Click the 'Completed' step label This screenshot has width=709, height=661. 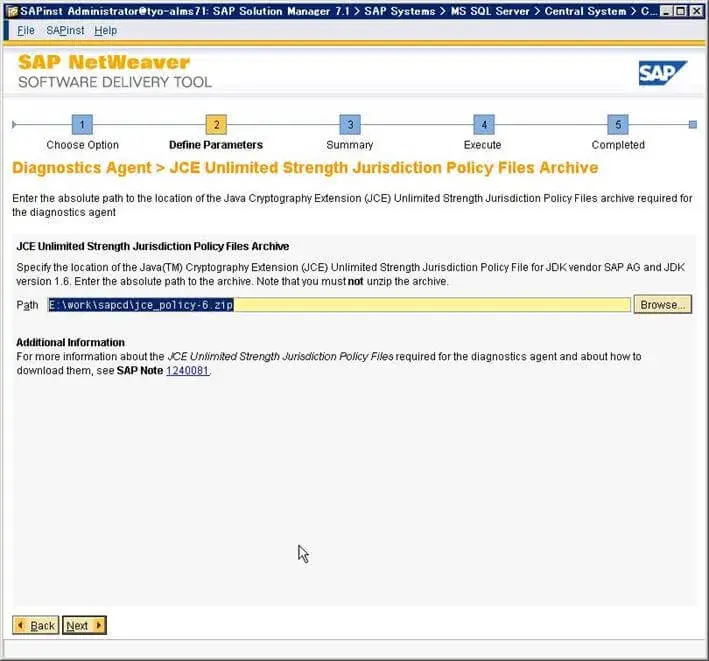(618, 145)
